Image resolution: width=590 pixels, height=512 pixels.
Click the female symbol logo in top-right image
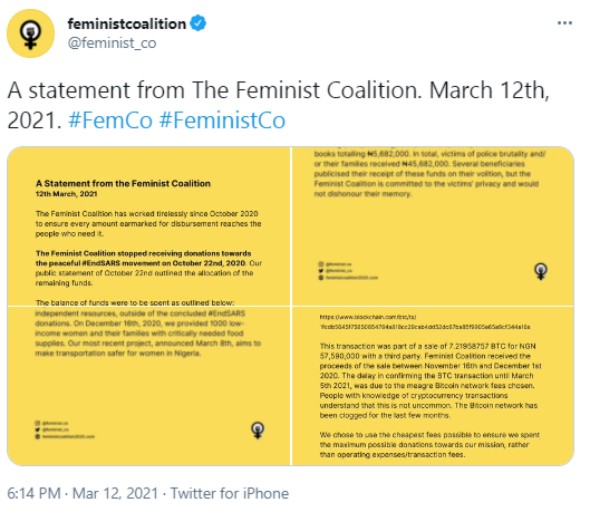[541, 271]
